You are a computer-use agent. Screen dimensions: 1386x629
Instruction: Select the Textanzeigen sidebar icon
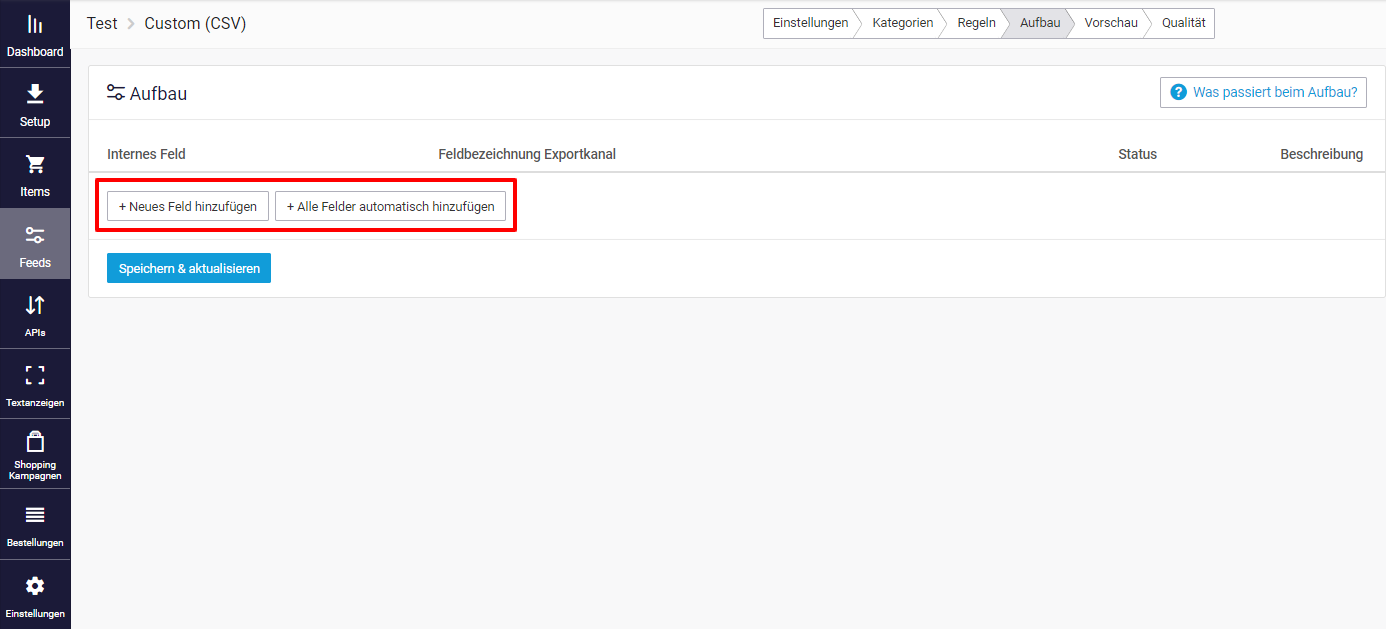click(x=35, y=380)
